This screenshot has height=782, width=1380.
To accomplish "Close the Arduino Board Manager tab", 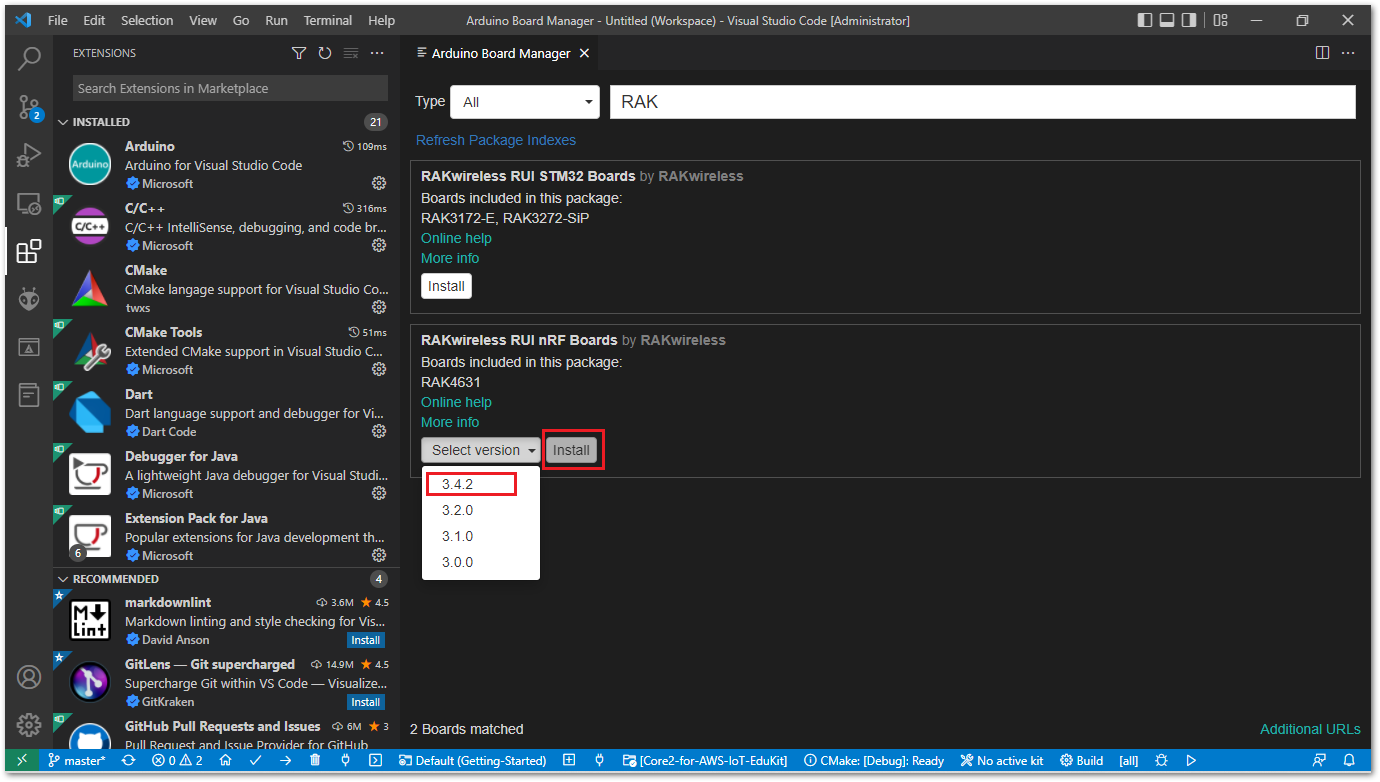I will [584, 53].
